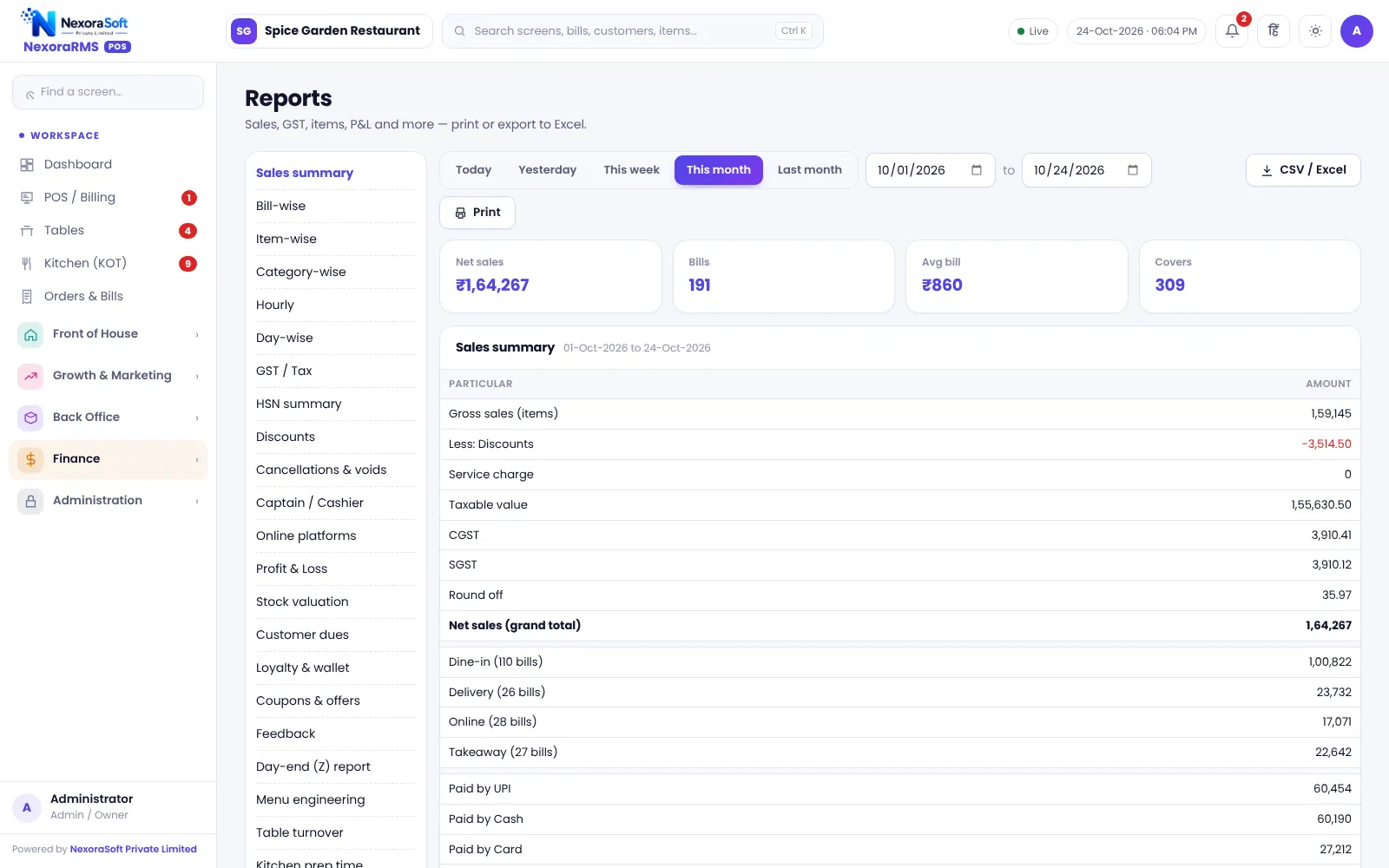Screen dimensions: 1389x868
Task: Expand the Back Office chevron
Action: [x=197, y=418]
